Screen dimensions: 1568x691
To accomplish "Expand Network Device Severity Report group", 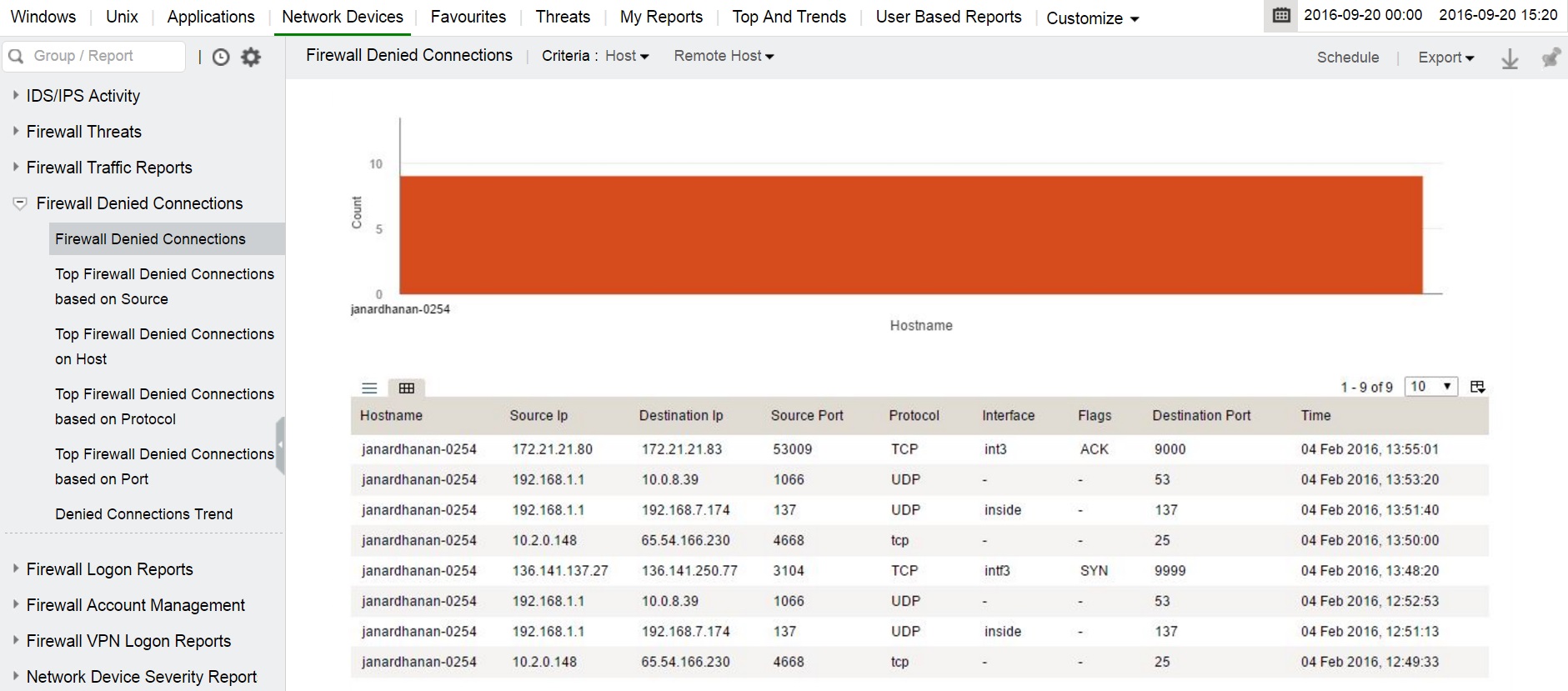I will [x=16, y=677].
